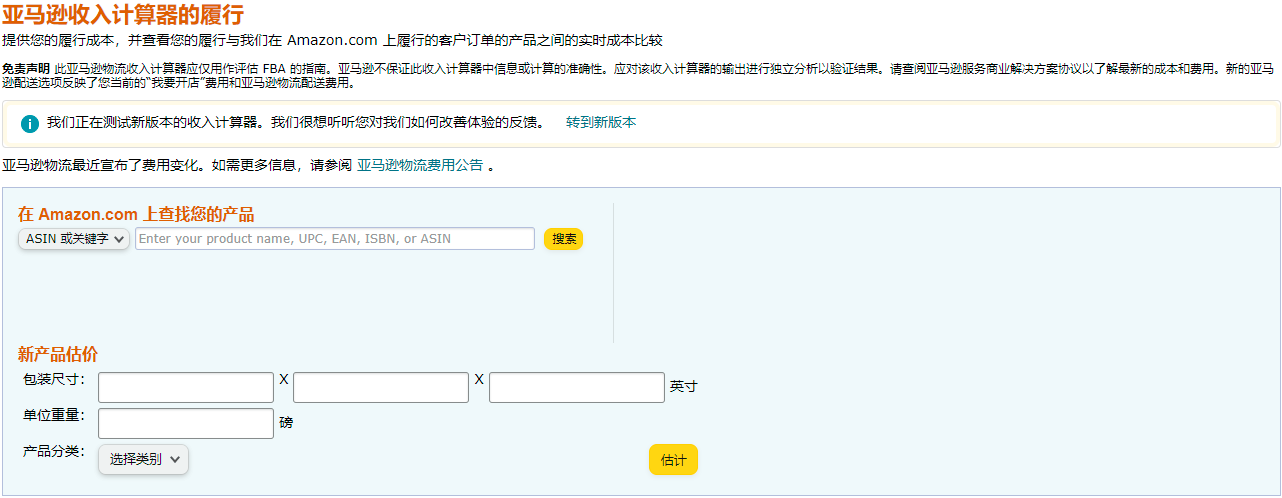This screenshot has height=498, width=1282.
Task: Click the 搜索 button
Action: point(564,239)
